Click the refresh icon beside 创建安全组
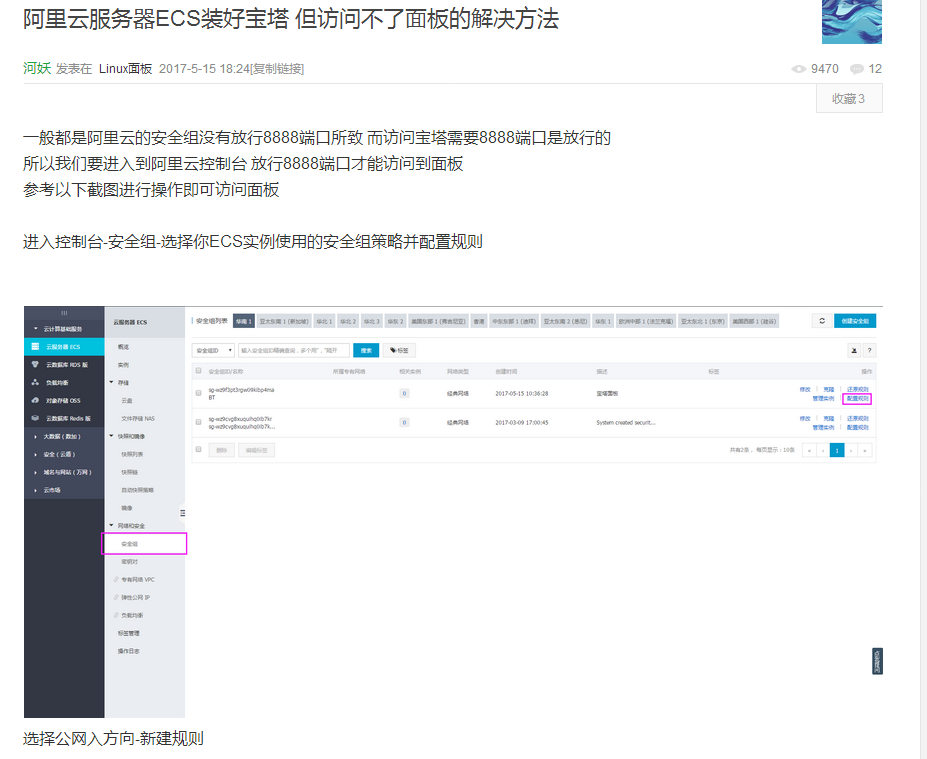 tap(822, 321)
